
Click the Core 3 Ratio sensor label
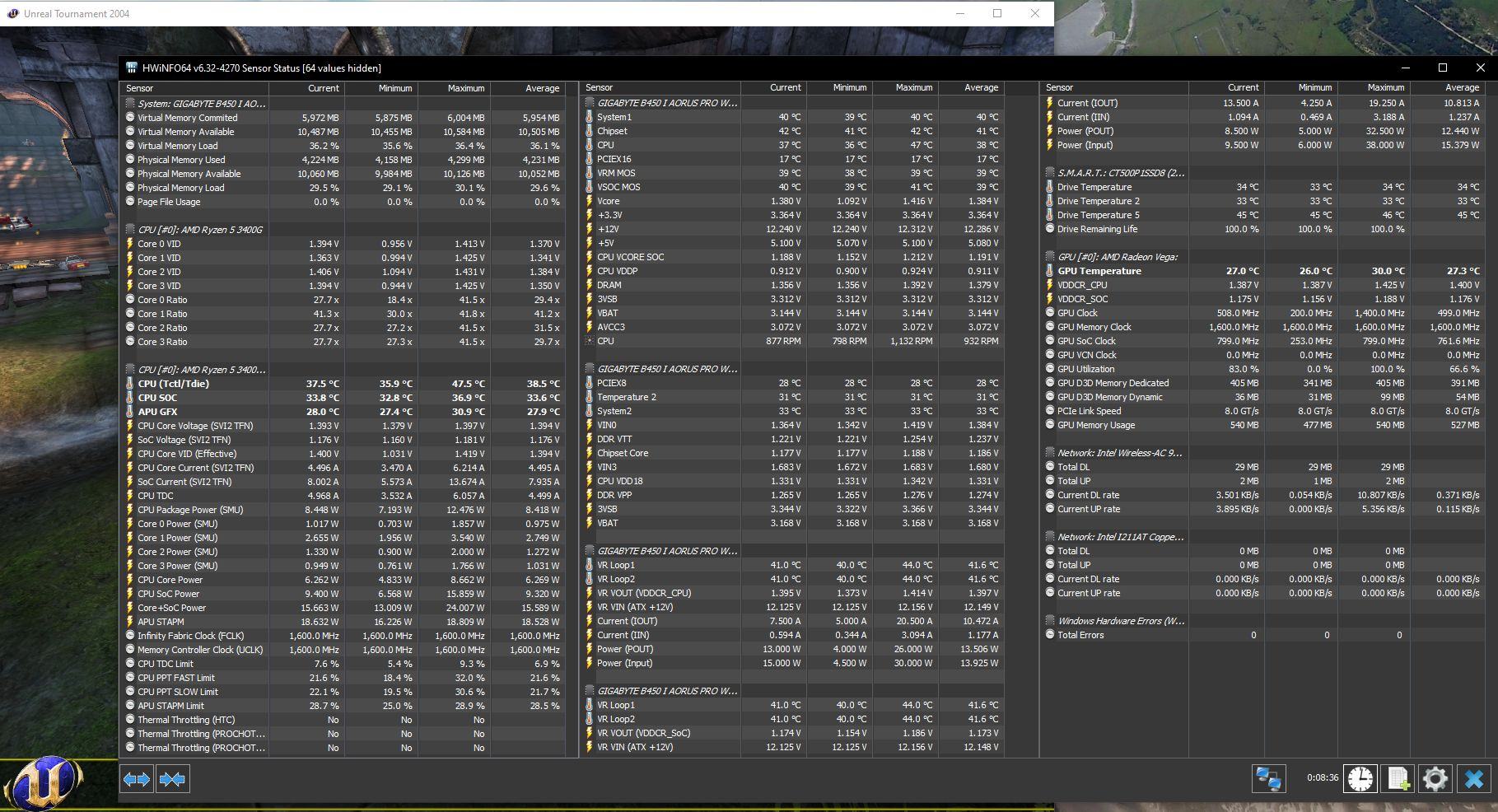click(162, 342)
